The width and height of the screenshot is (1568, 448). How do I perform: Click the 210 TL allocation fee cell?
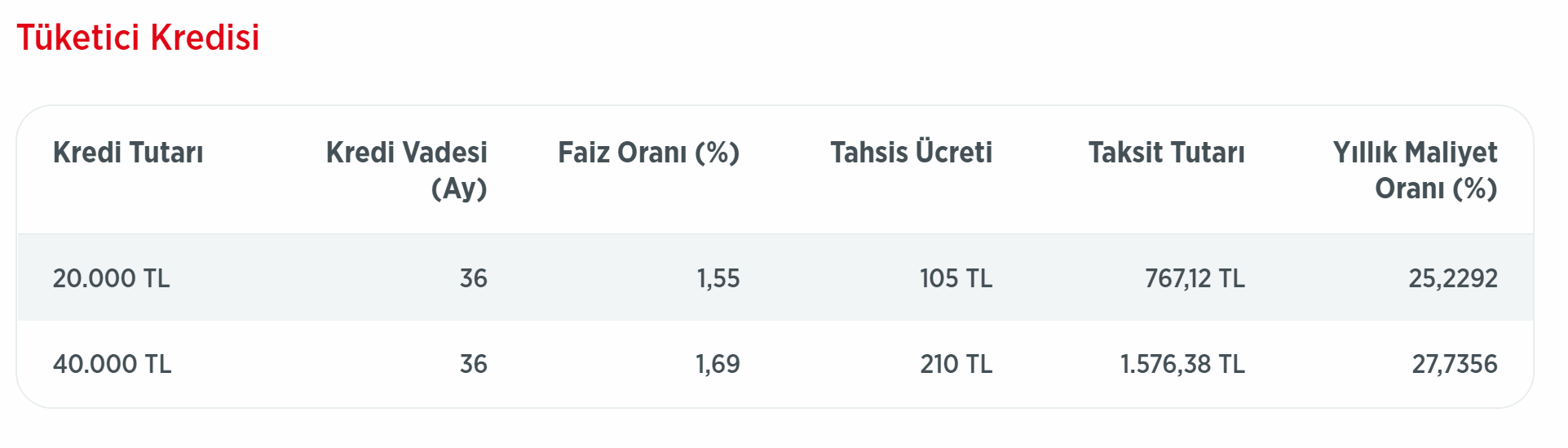(956, 364)
